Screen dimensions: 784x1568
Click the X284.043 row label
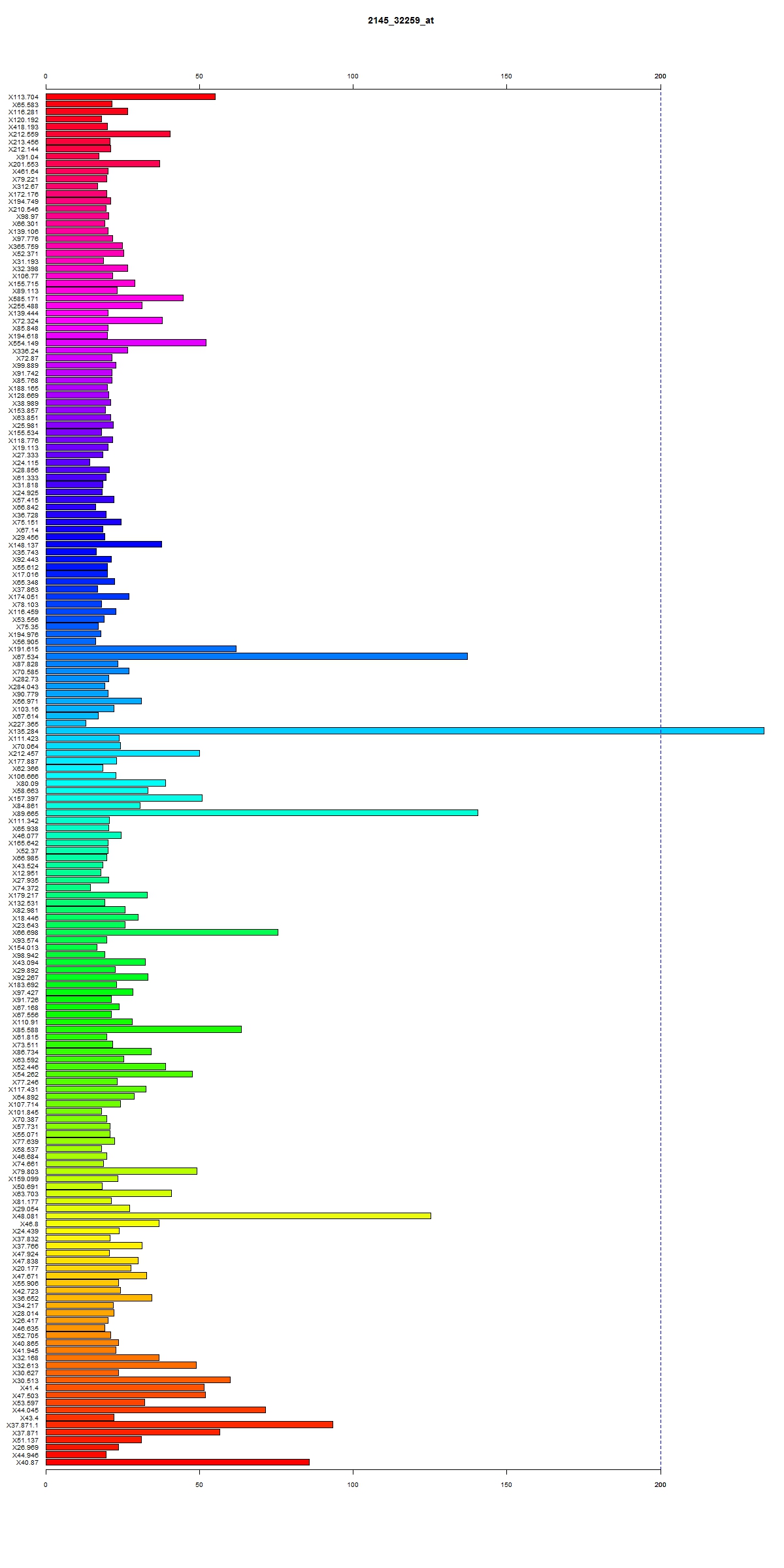(x=24, y=687)
